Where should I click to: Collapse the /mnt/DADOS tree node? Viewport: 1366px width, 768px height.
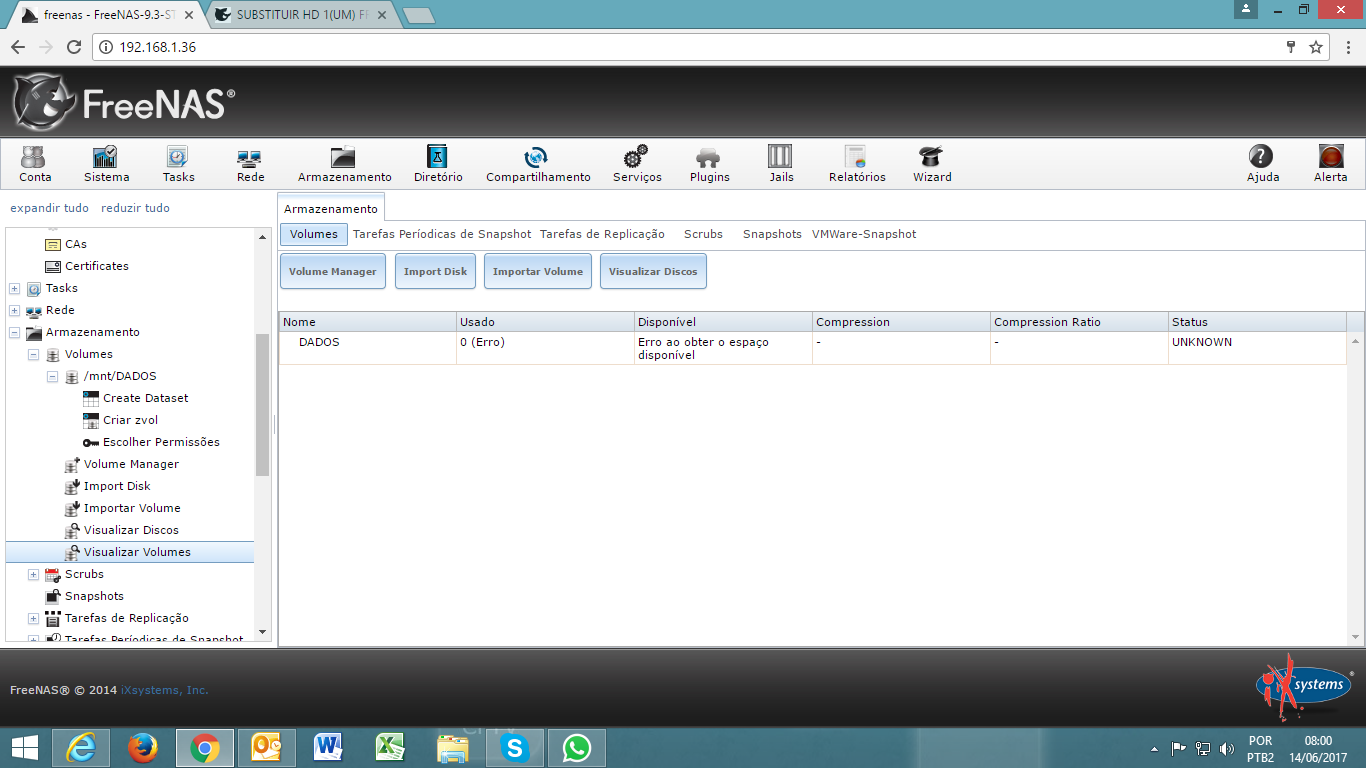(x=52, y=376)
